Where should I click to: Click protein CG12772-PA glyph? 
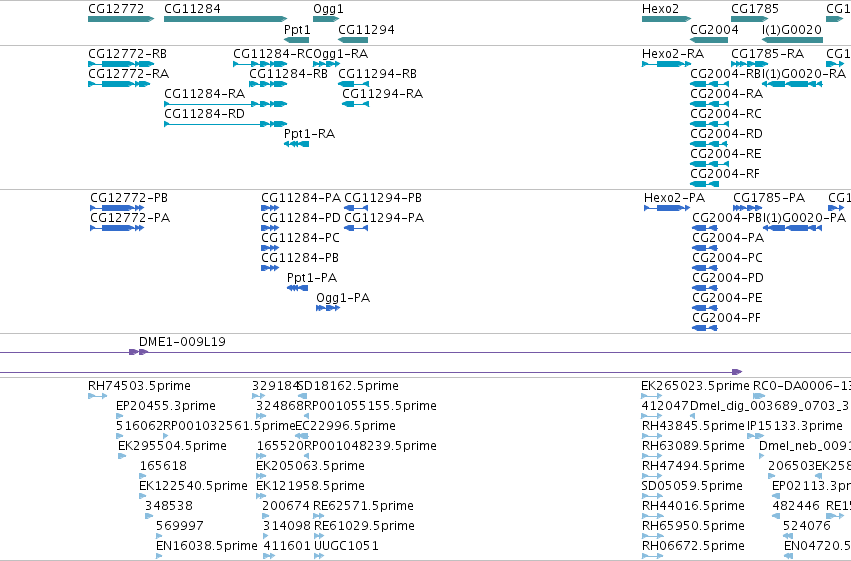[117, 228]
